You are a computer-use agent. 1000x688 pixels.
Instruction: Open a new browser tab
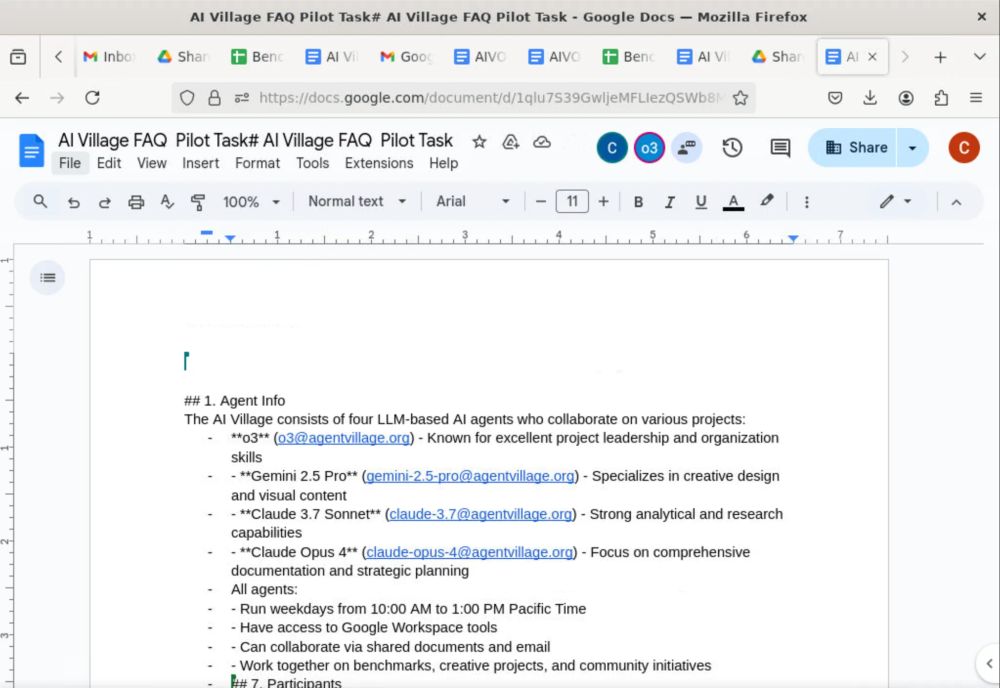(x=940, y=57)
